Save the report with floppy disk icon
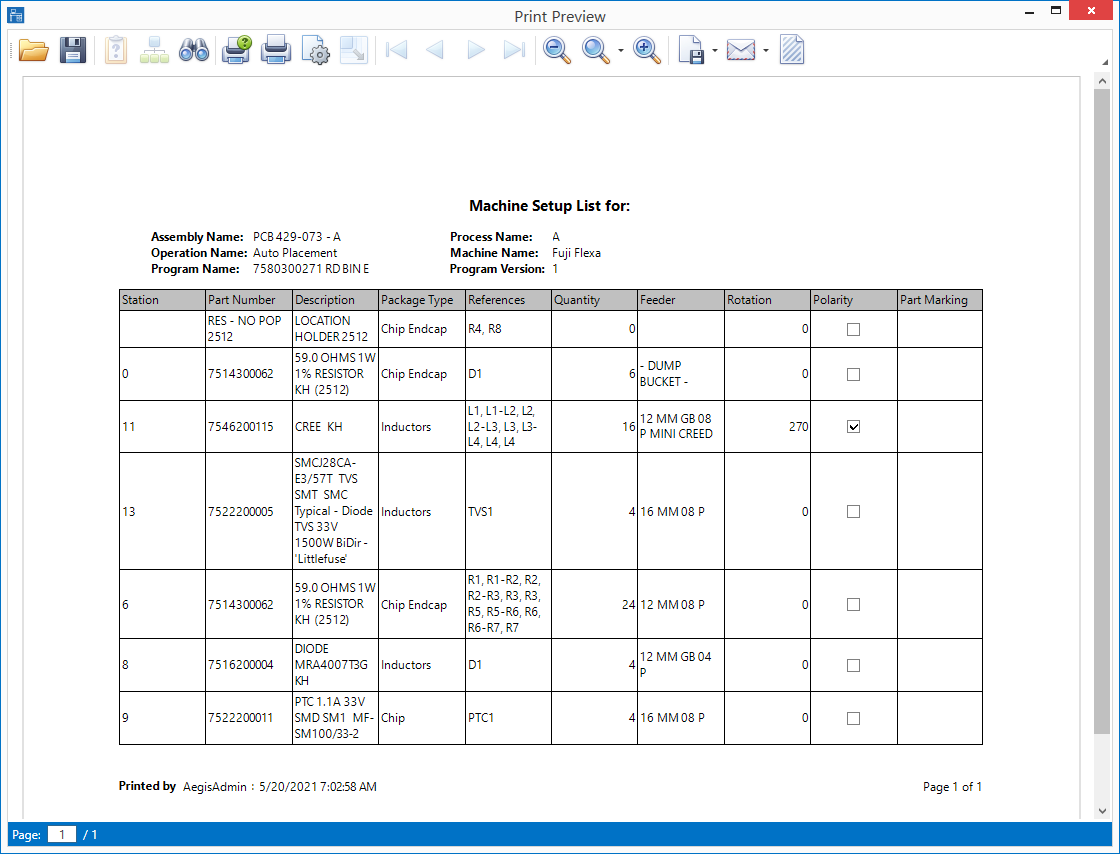The height and width of the screenshot is (854, 1120). 73,50
